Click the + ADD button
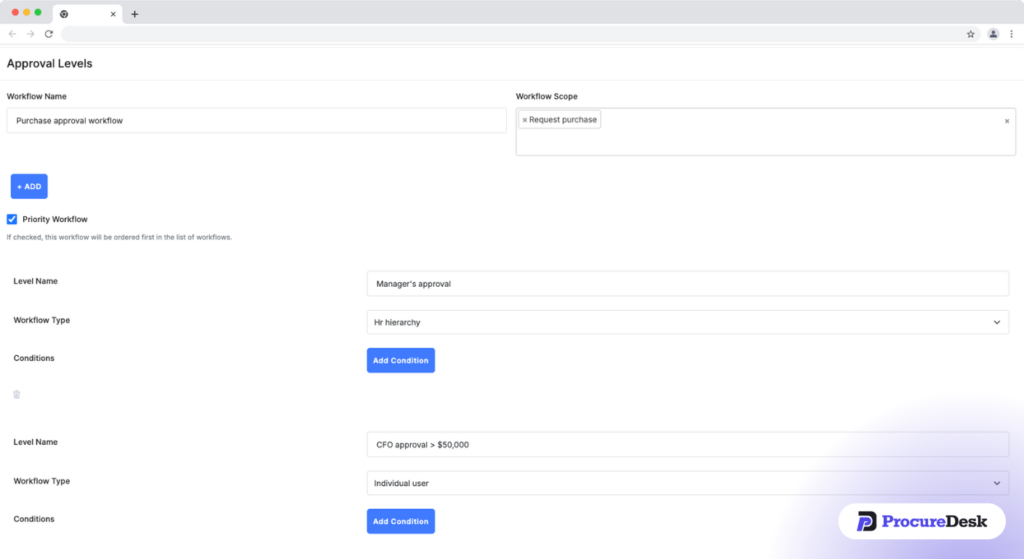This screenshot has height=559, width=1024. tap(29, 187)
